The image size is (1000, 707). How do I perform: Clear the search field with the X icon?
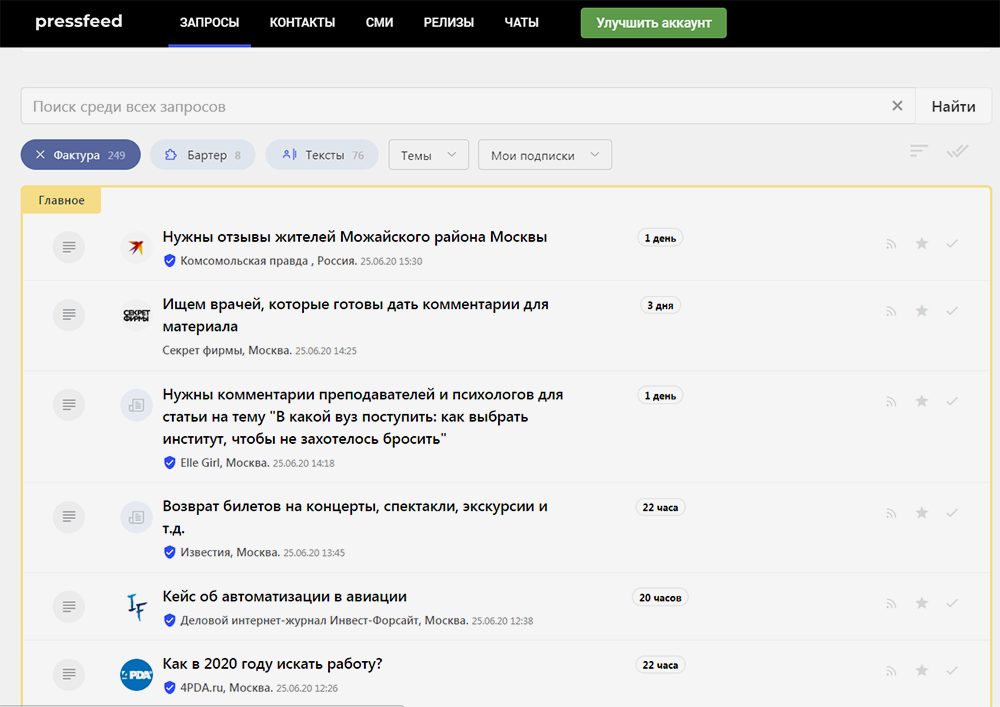(x=897, y=106)
